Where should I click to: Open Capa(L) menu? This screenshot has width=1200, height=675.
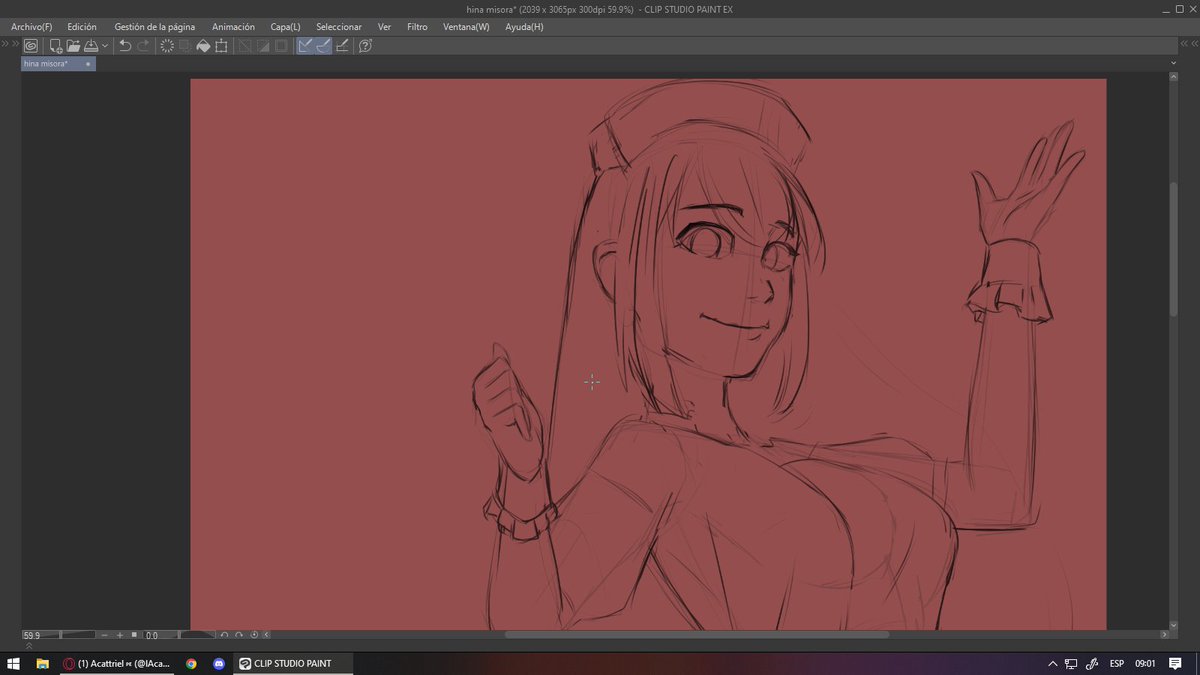coord(285,27)
